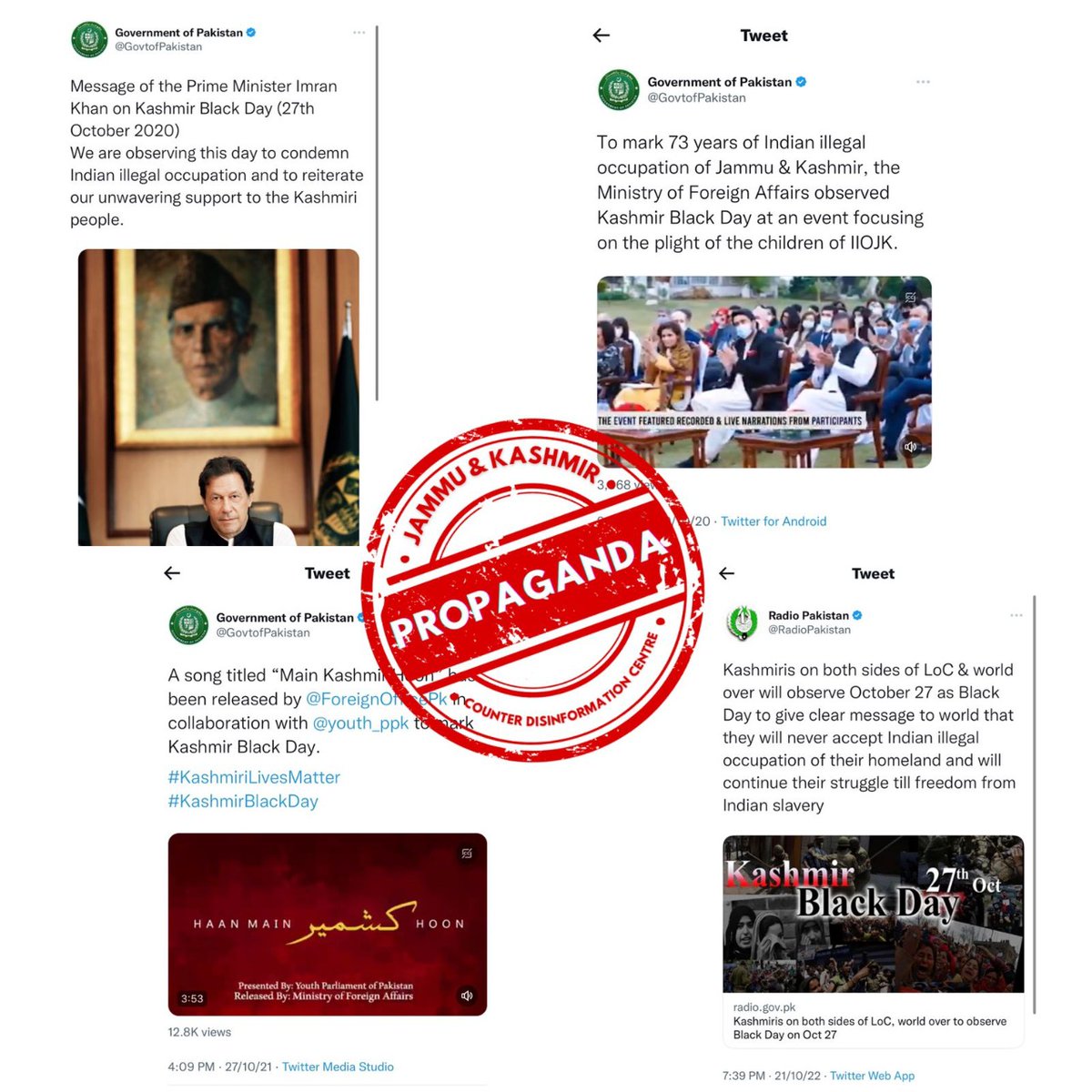This screenshot has width=1092, height=1092.
Task: Click captions-off icon on red song video
Action: pos(467,854)
